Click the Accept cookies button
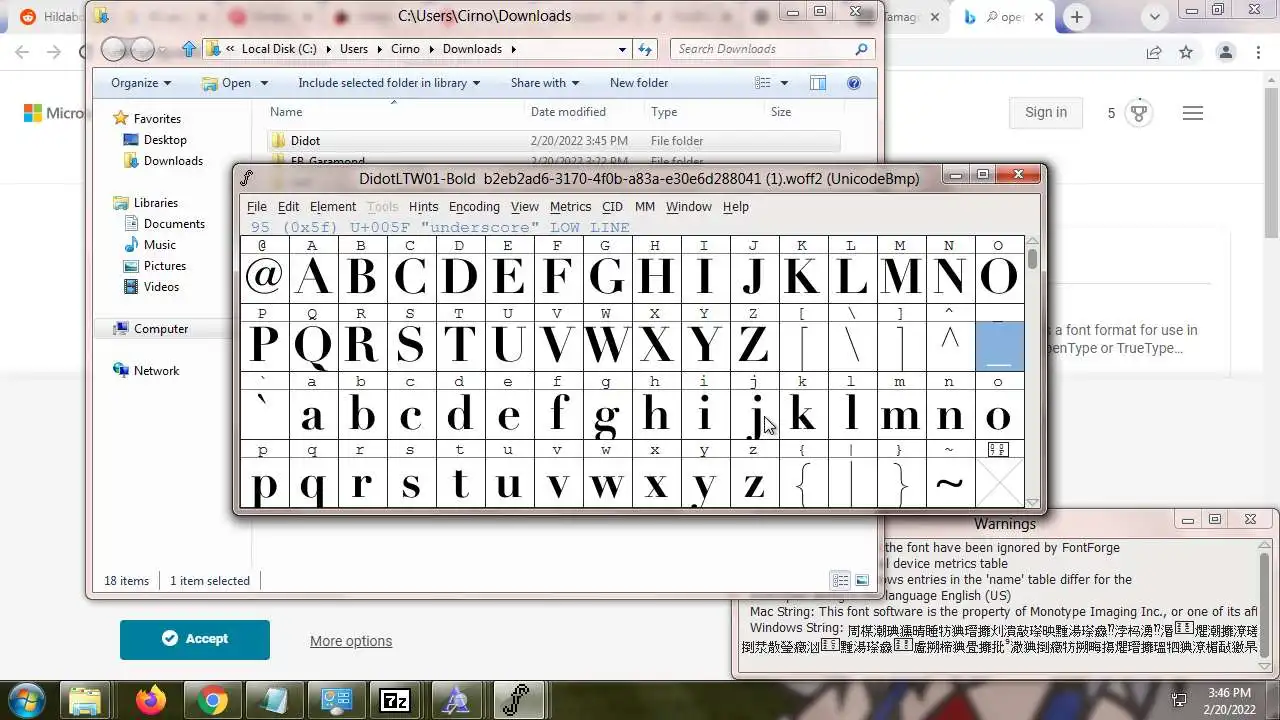This screenshot has width=1280, height=720. coord(195,639)
